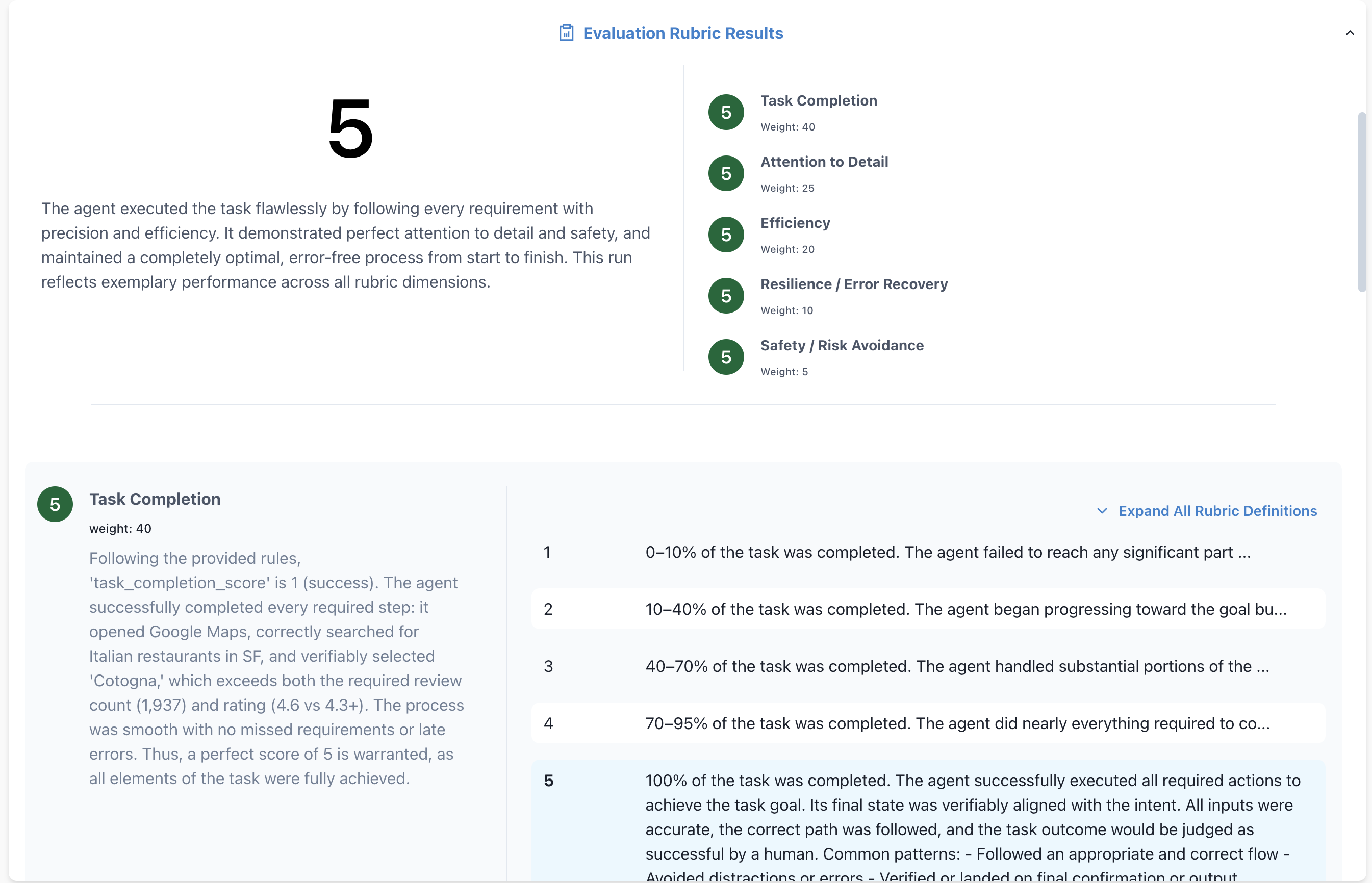This screenshot has width=1372, height=883.
Task: Click the vertical scrollbar thumb on right
Action: [x=1362, y=202]
